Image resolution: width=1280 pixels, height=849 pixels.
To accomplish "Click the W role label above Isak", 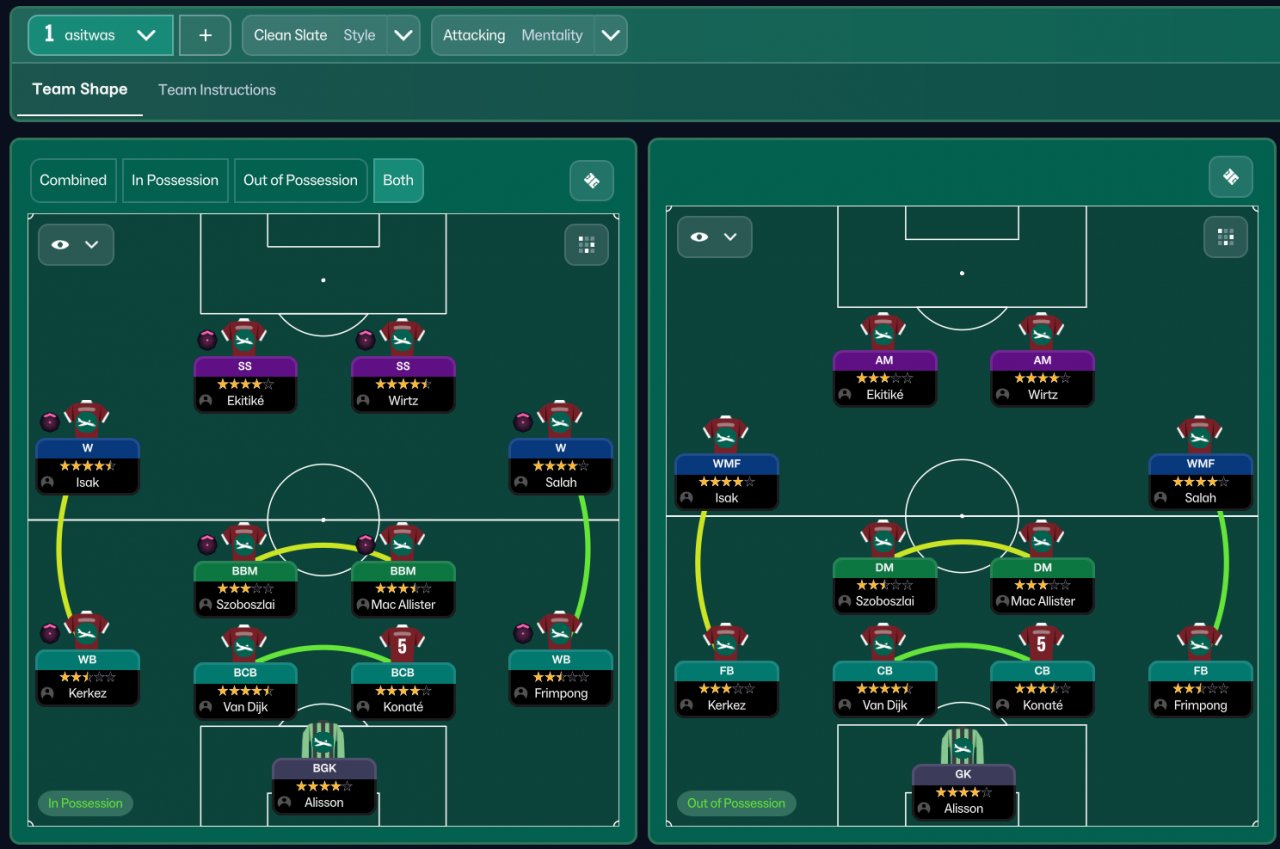I will [x=88, y=448].
